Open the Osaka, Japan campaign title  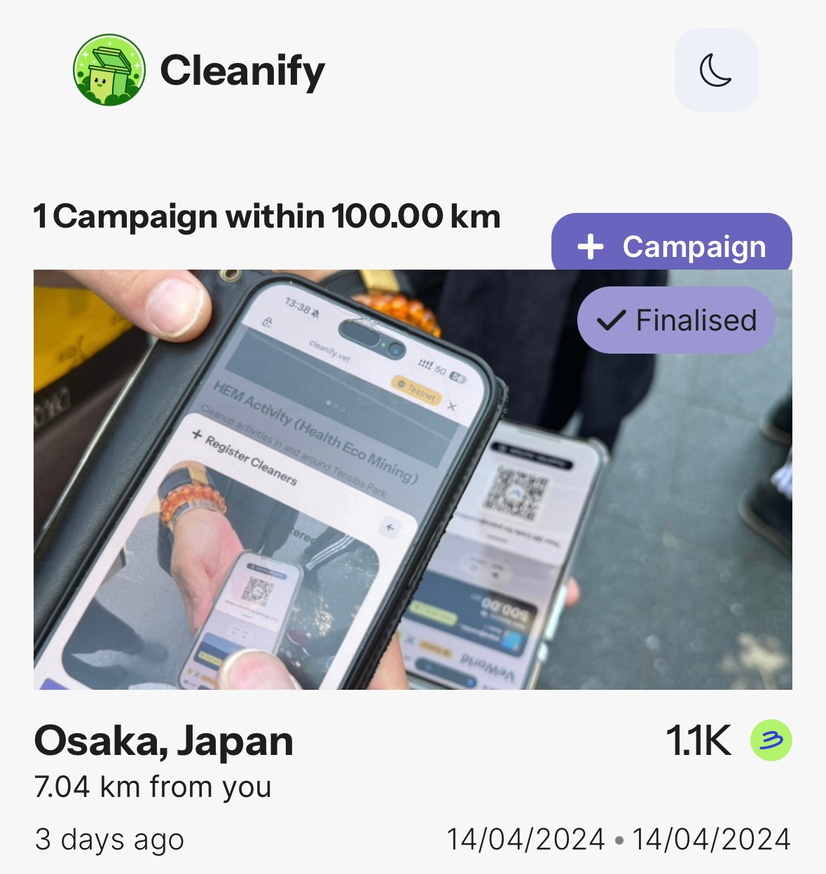pyautogui.click(x=163, y=741)
